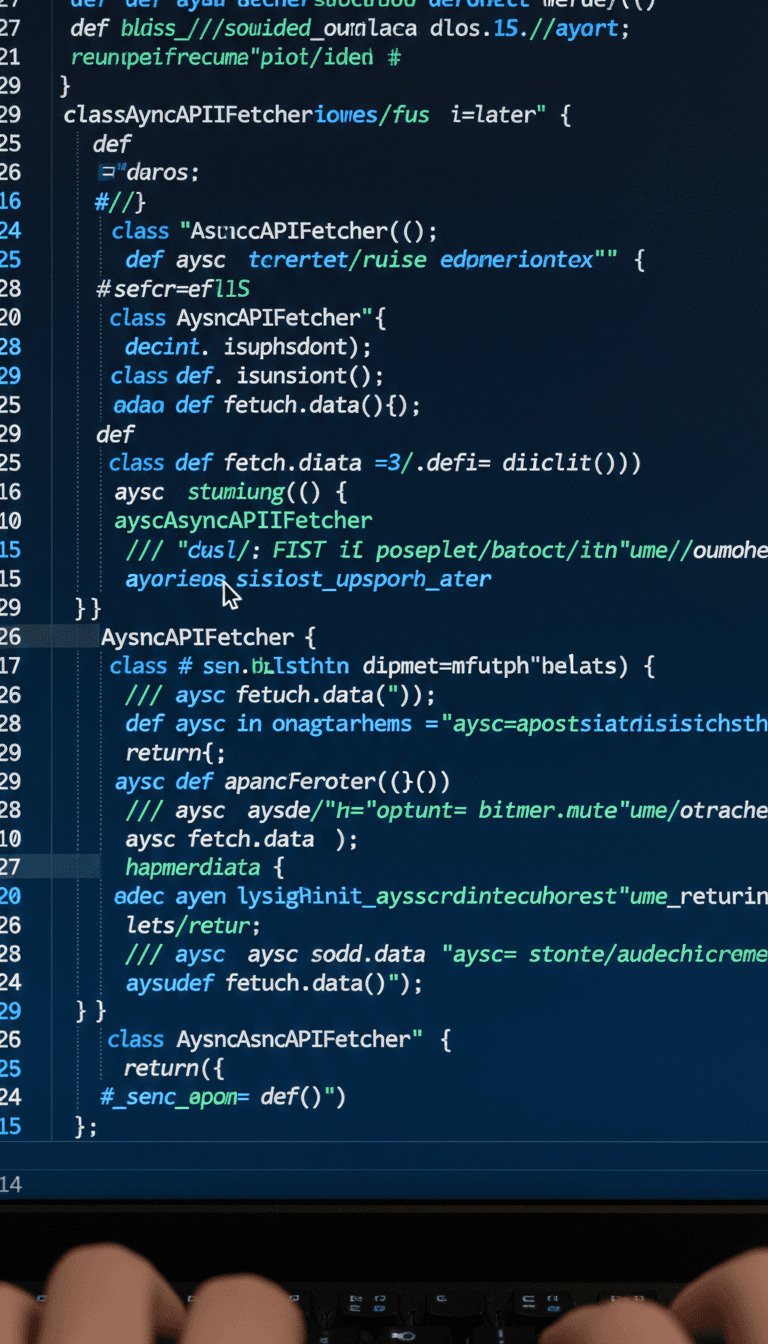Click the 'aysudef fetuch.data()");' line

(274, 983)
